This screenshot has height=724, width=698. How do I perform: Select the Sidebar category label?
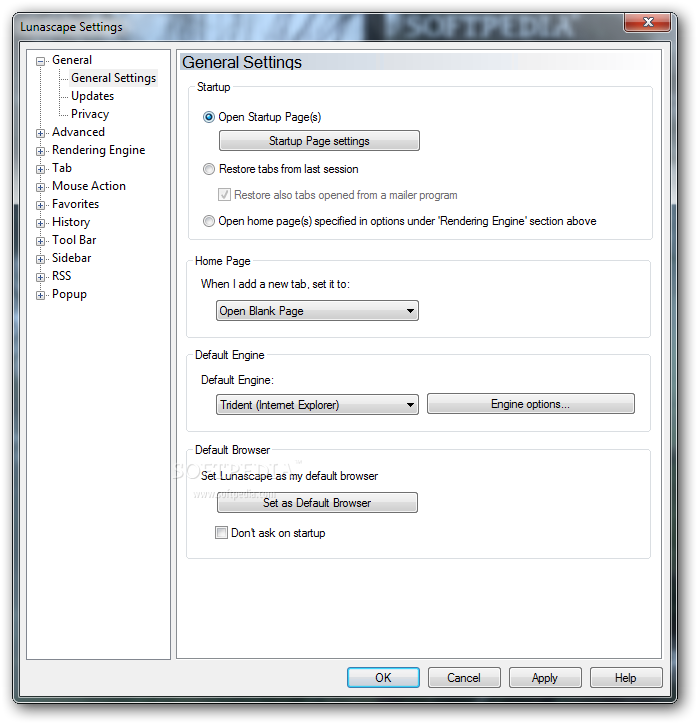[x=72, y=258]
